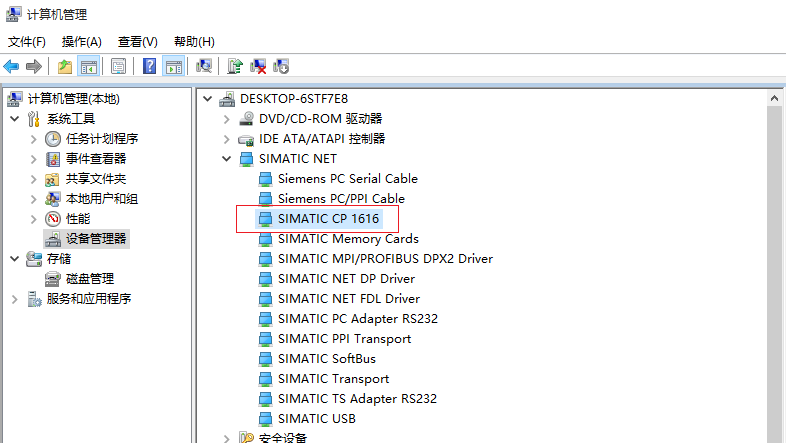Click the 性能 monitor icon
This screenshot has height=443, width=786.
click(x=53, y=219)
